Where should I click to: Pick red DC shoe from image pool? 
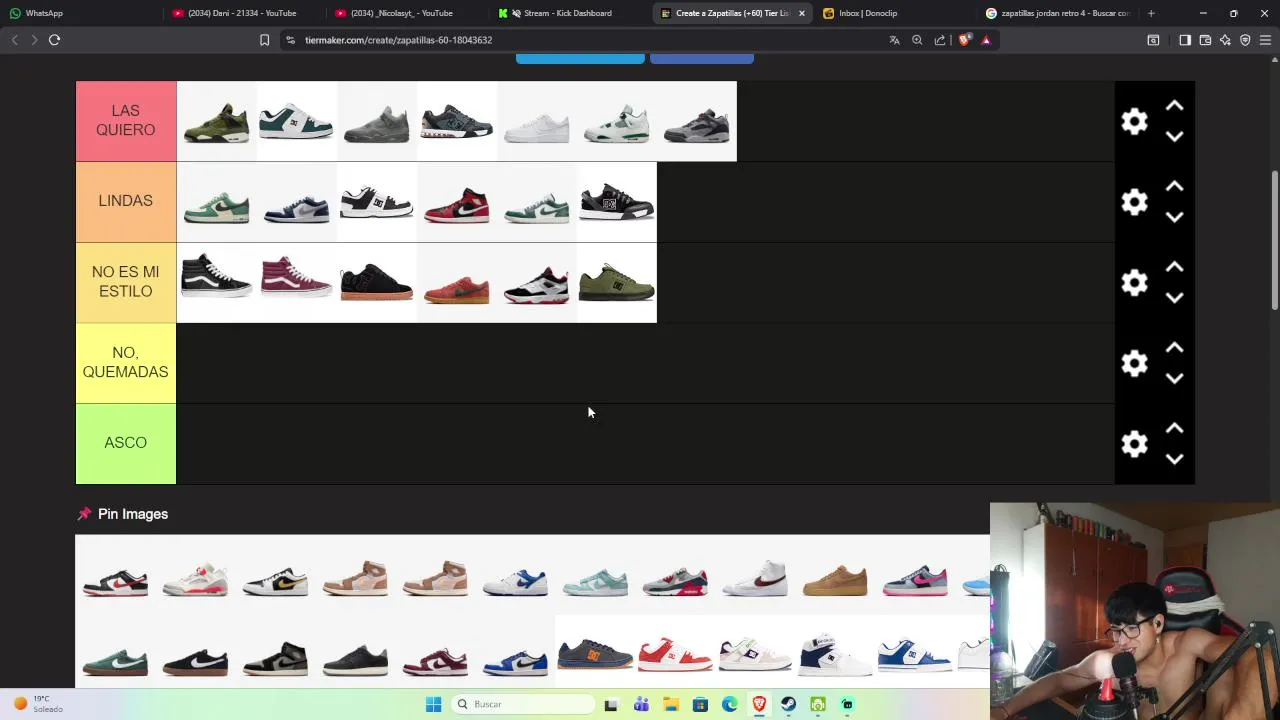click(675, 655)
